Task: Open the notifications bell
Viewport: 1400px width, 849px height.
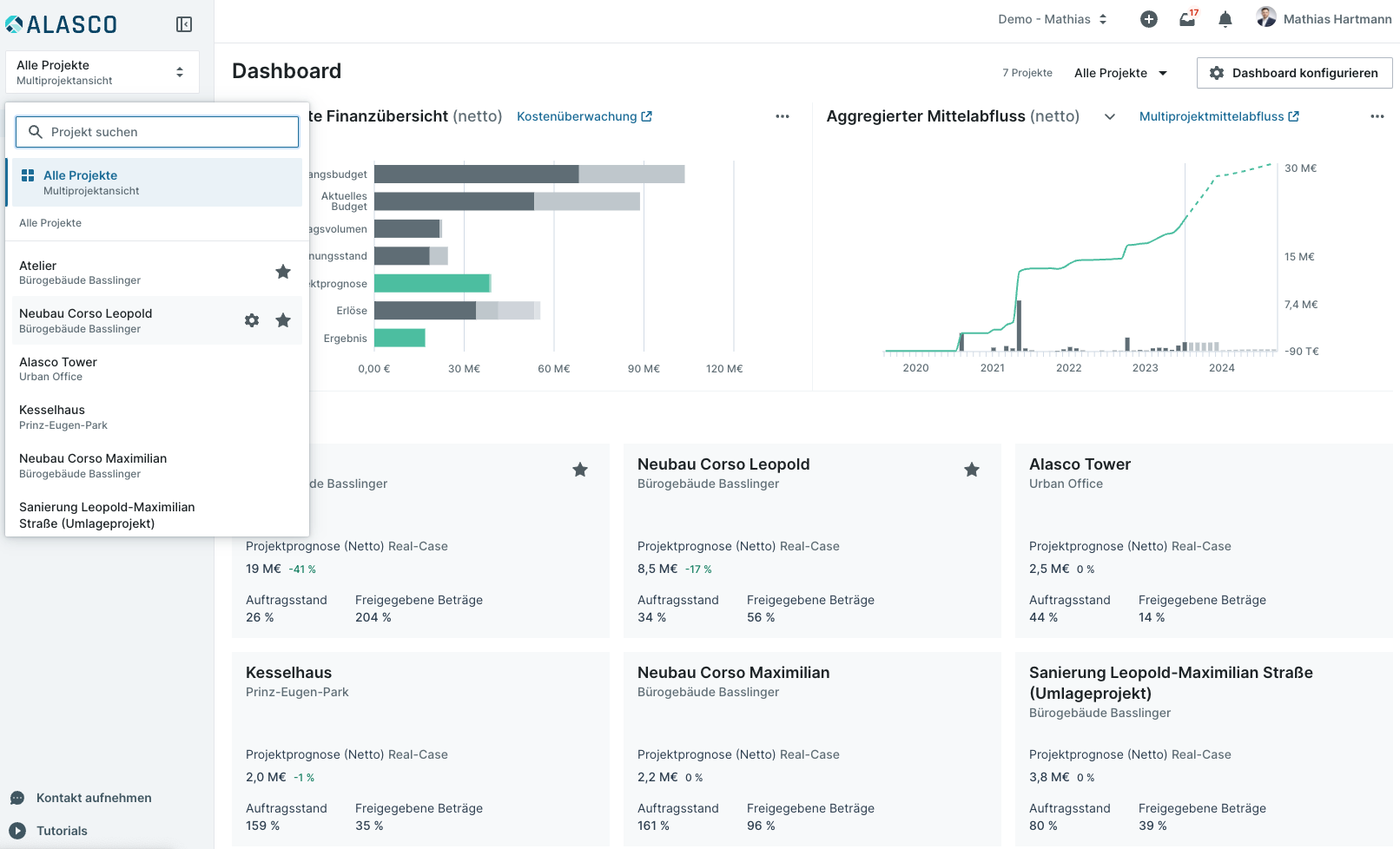Action: tap(1225, 19)
